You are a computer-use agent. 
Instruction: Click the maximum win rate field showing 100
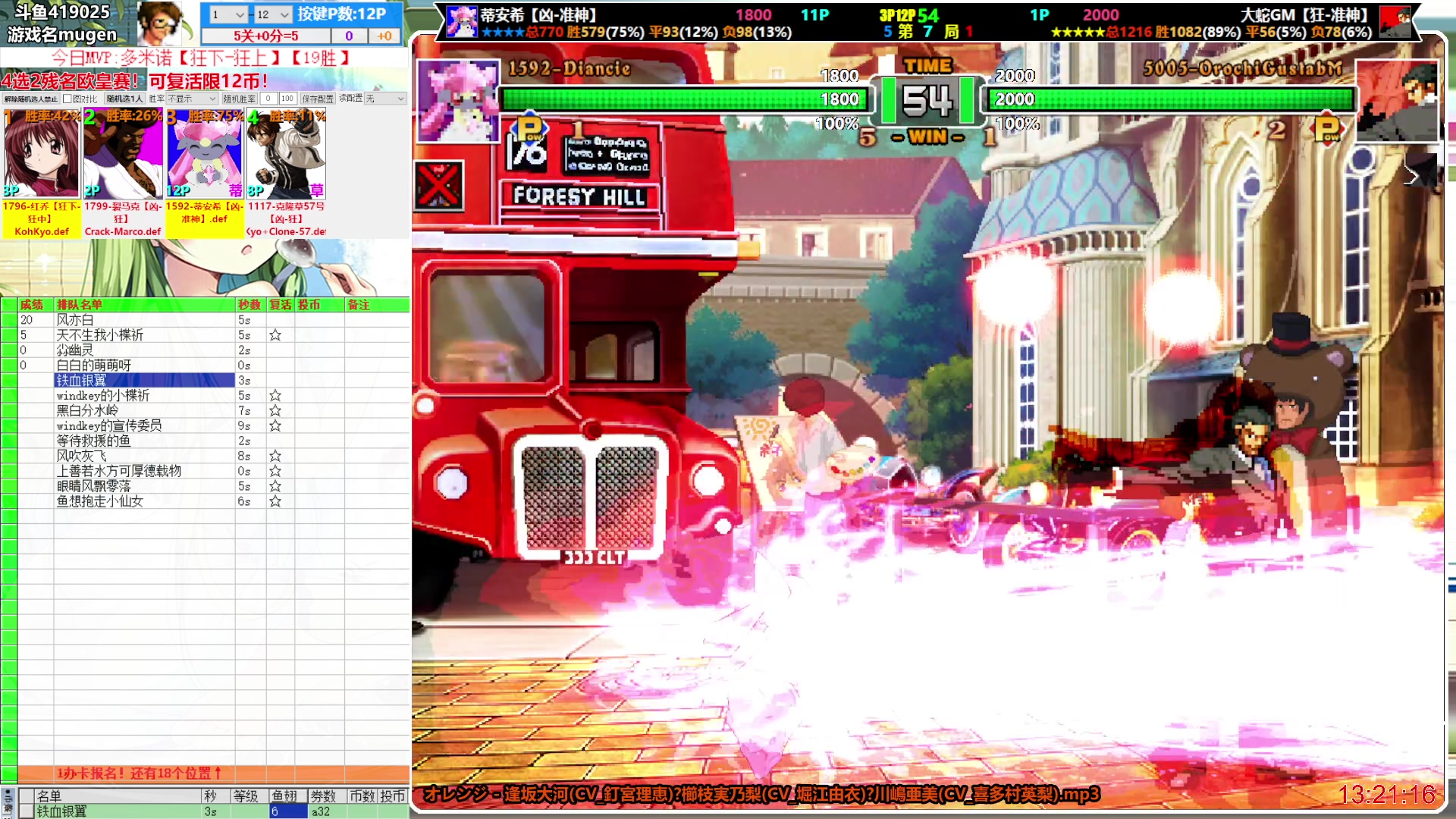[x=287, y=99]
